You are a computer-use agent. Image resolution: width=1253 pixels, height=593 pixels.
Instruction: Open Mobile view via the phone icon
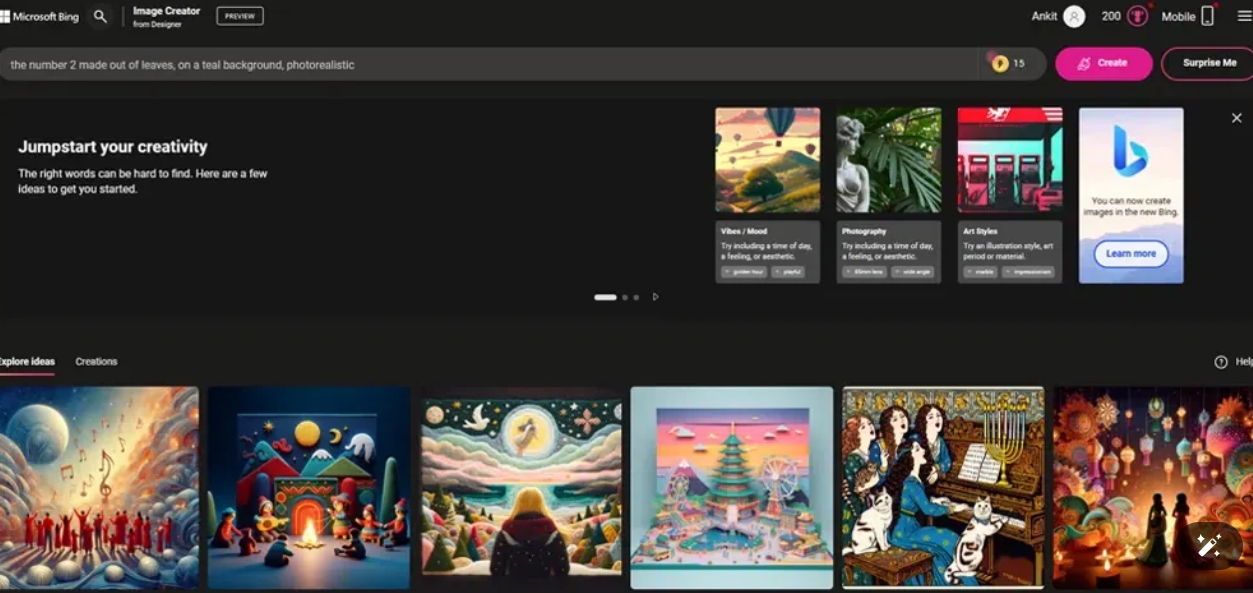pos(1206,16)
